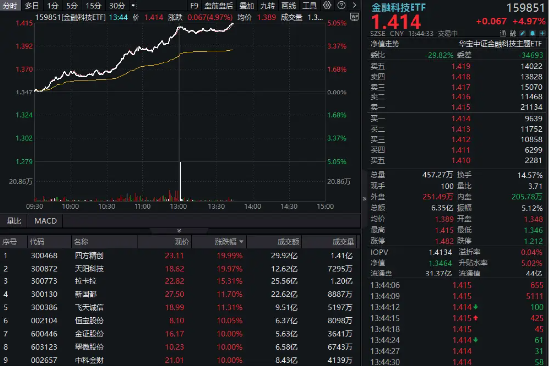550x367 pixels.
Task: Click the small icon at chart's top-right corner
Action: point(355,17)
